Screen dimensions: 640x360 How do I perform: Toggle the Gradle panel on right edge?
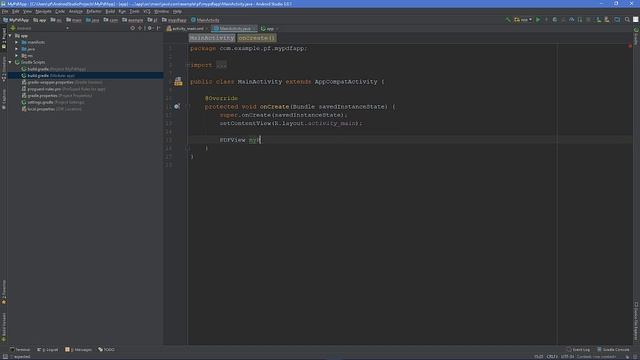[636, 37]
